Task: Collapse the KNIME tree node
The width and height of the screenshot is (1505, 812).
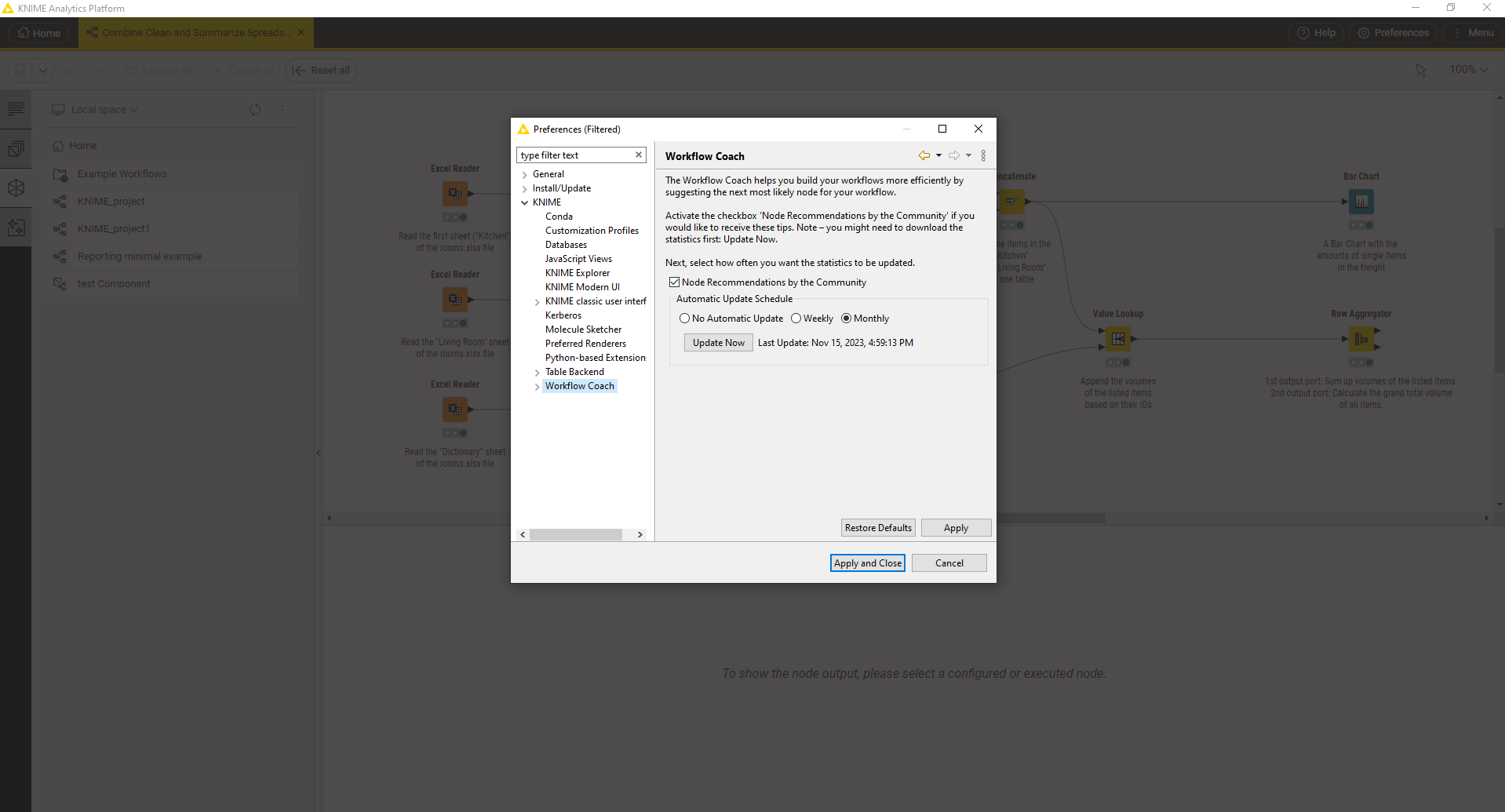Action: click(524, 202)
